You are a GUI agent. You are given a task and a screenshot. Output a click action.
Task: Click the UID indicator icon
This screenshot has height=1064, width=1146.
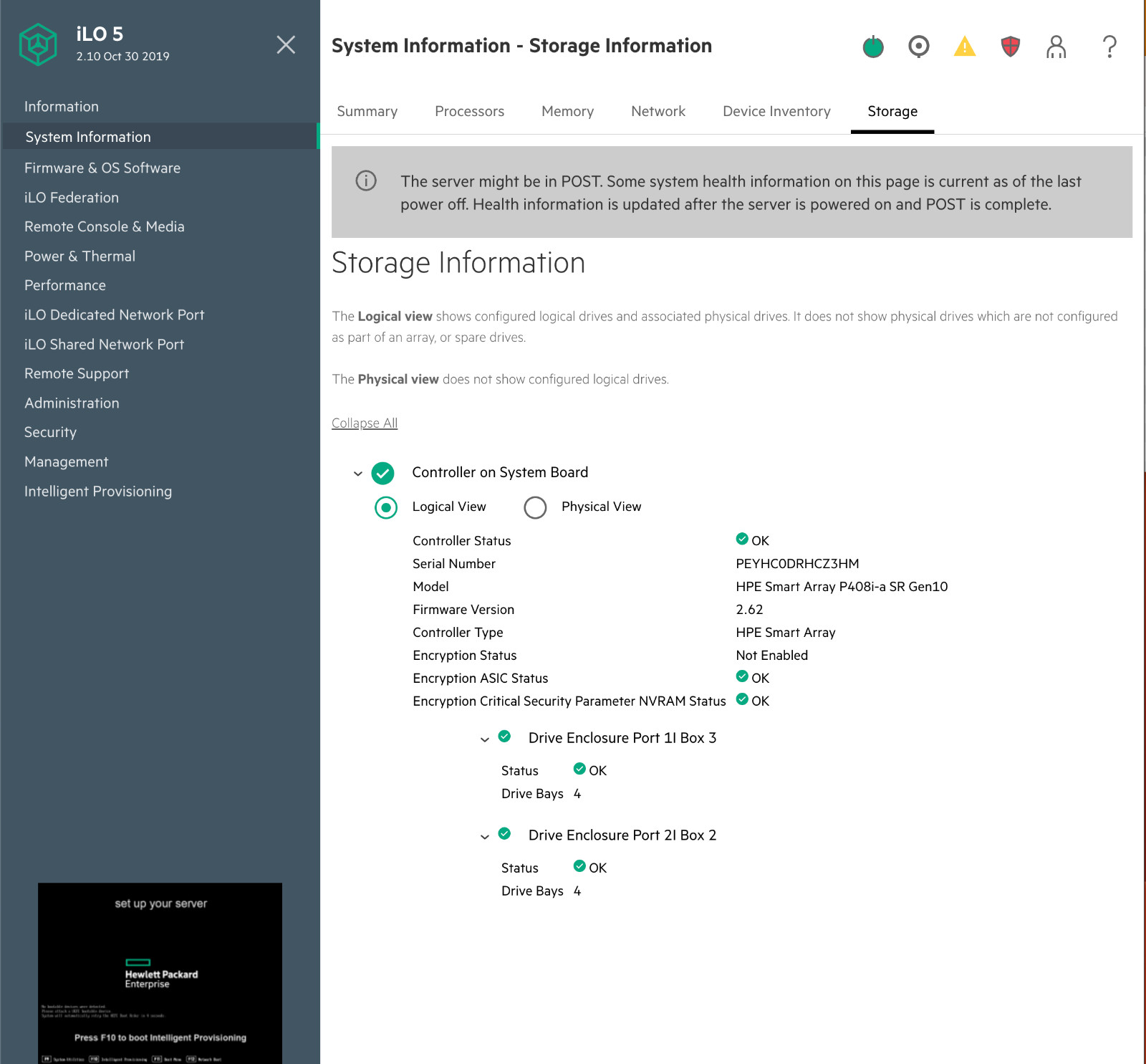coord(919,47)
